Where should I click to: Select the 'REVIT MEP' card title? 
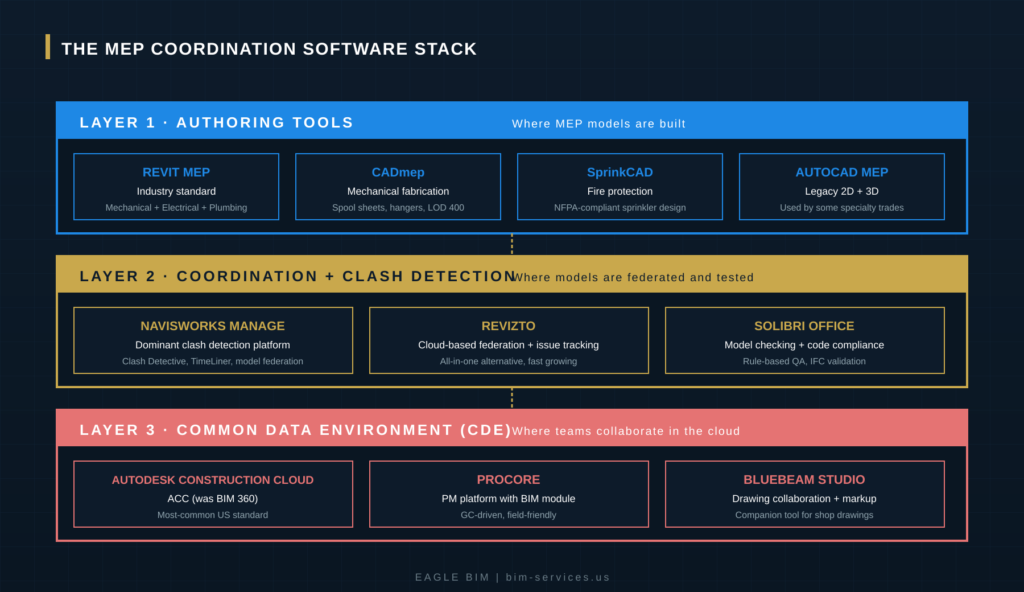pyautogui.click(x=176, y=173)
